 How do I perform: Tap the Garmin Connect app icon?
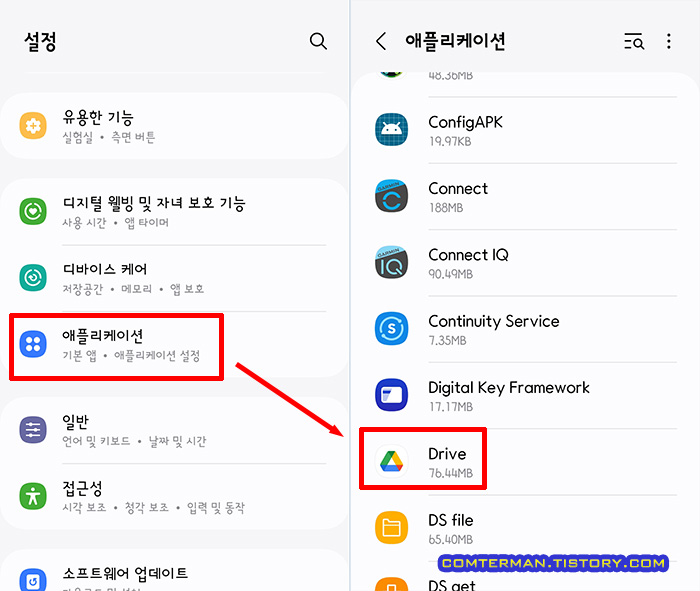[392, 196]
